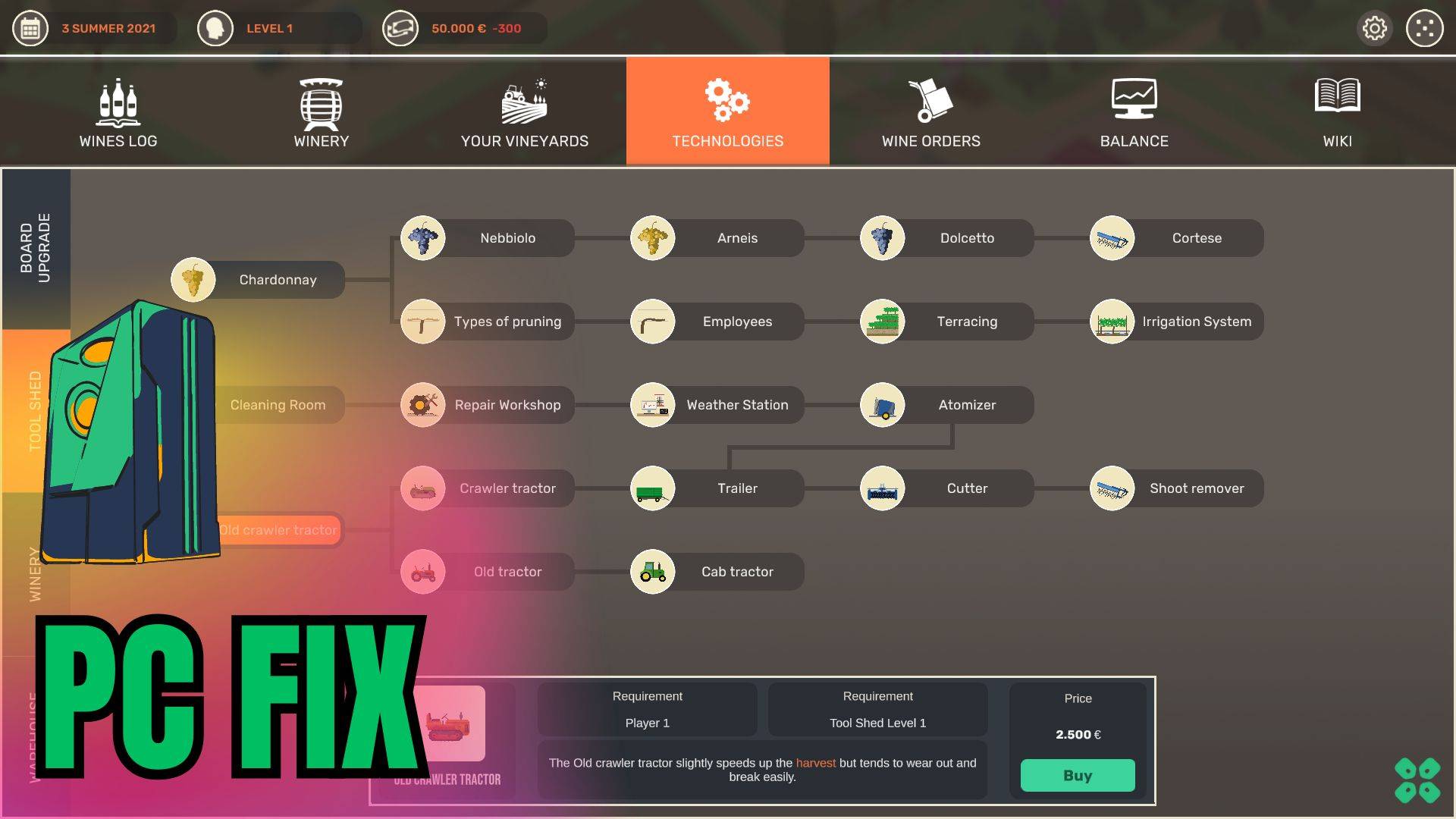Switch to the Wine Orders tab
Screen dimensions: 1456x819
pyautogui.click(x=930, y=110)
